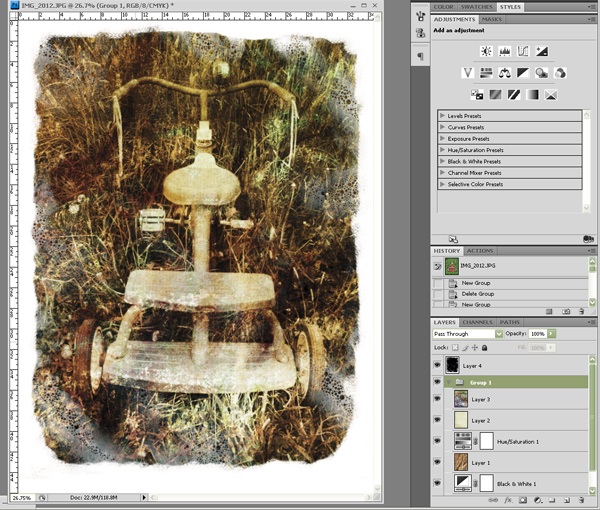Add a Photo Filter adjustment
This screenshot has height=510, width=600.
click(541, 73)
